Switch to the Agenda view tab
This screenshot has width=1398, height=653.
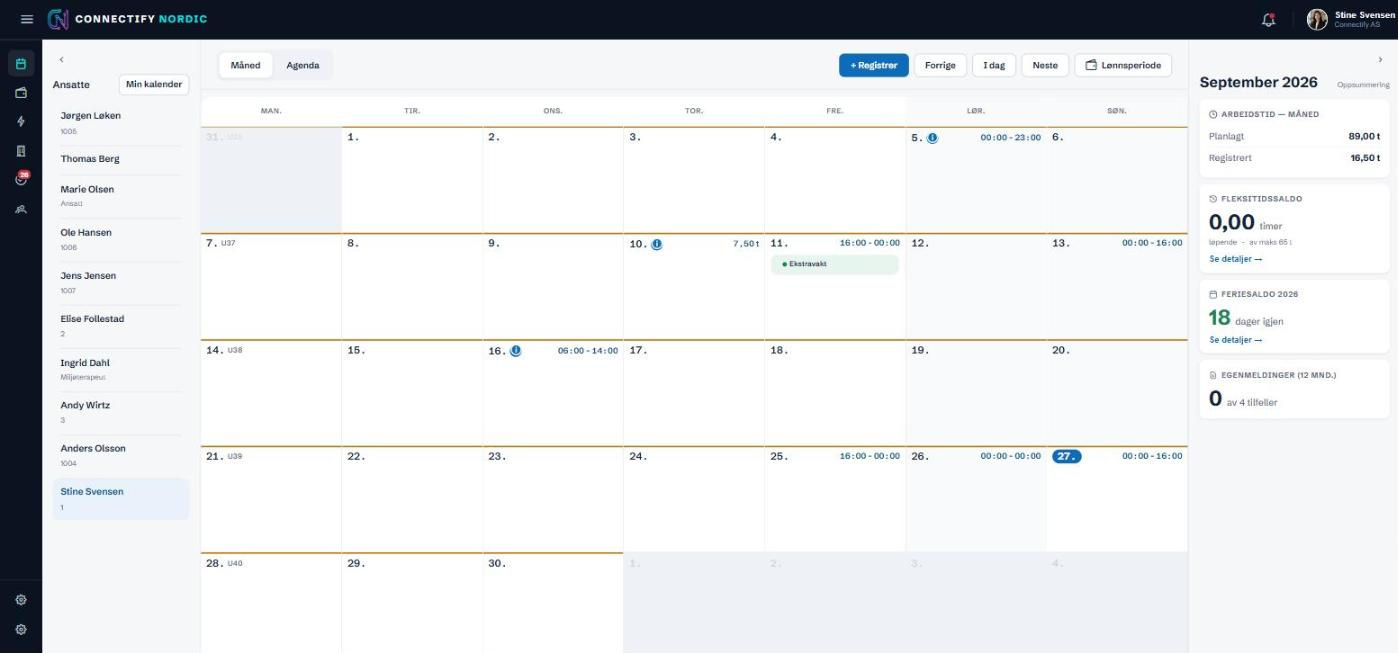303,65
